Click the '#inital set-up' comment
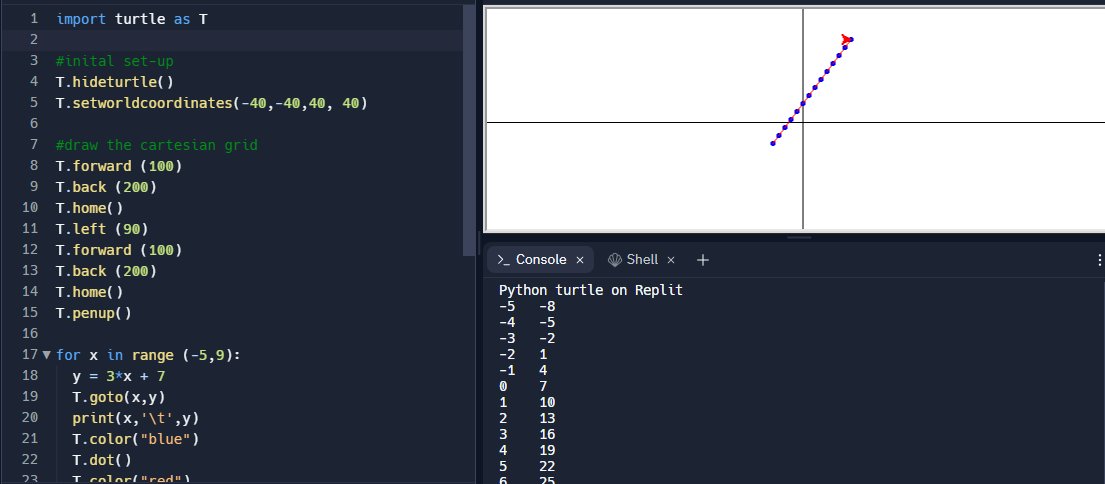Image resolution: width=1105 pixels, height=484 pixels. (115, 61)
